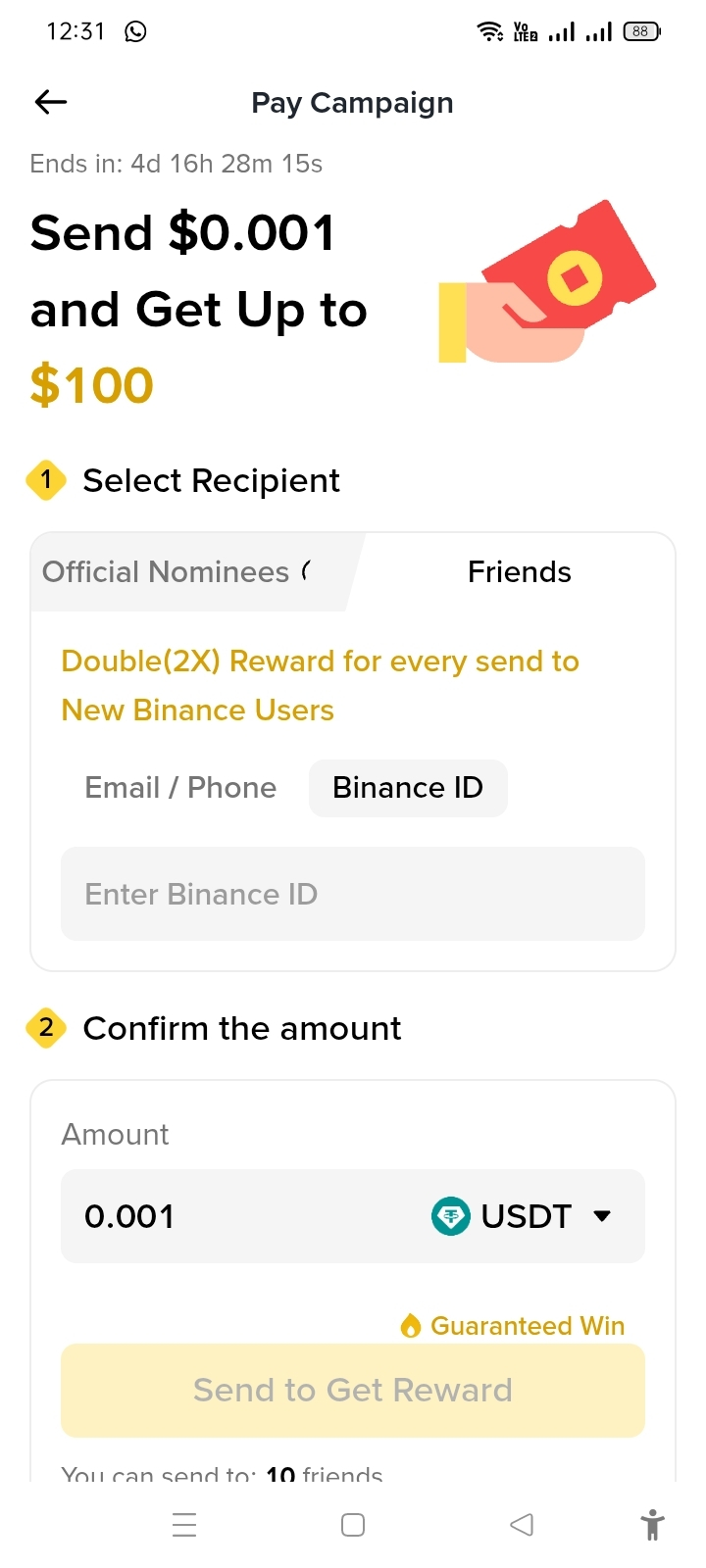Open the Android recent apps menu icon
The width and height of the screenshot is (706, 1568).
click(x=184, y=1525)
